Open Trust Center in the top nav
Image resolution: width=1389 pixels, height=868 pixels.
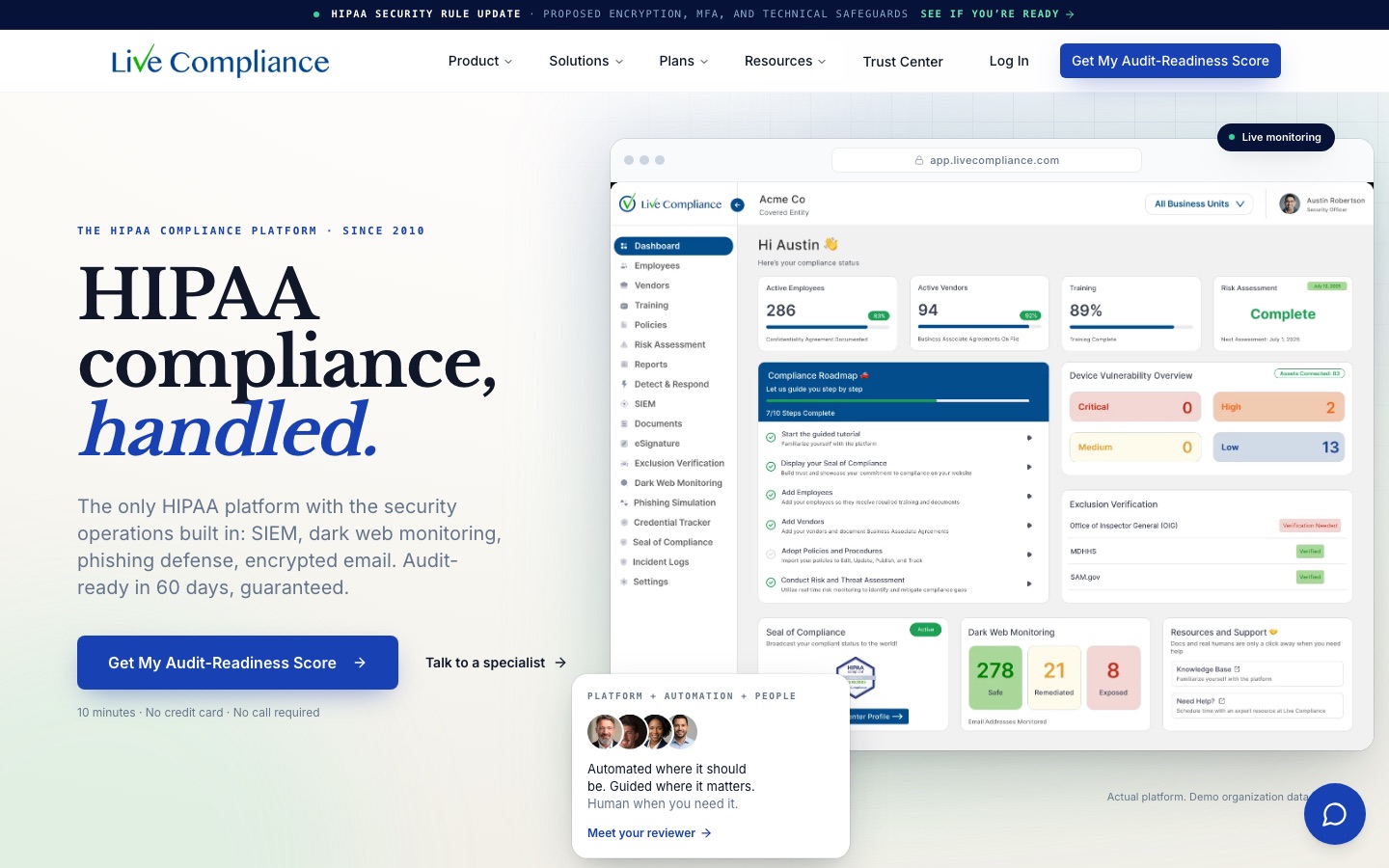pos(903,61)
